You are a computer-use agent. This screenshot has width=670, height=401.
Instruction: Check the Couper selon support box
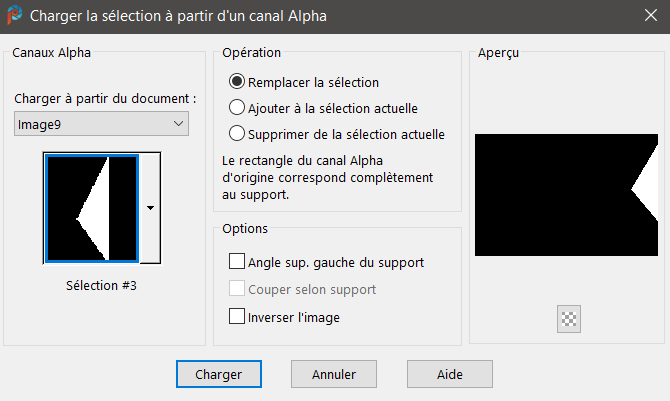click(237, 289)
